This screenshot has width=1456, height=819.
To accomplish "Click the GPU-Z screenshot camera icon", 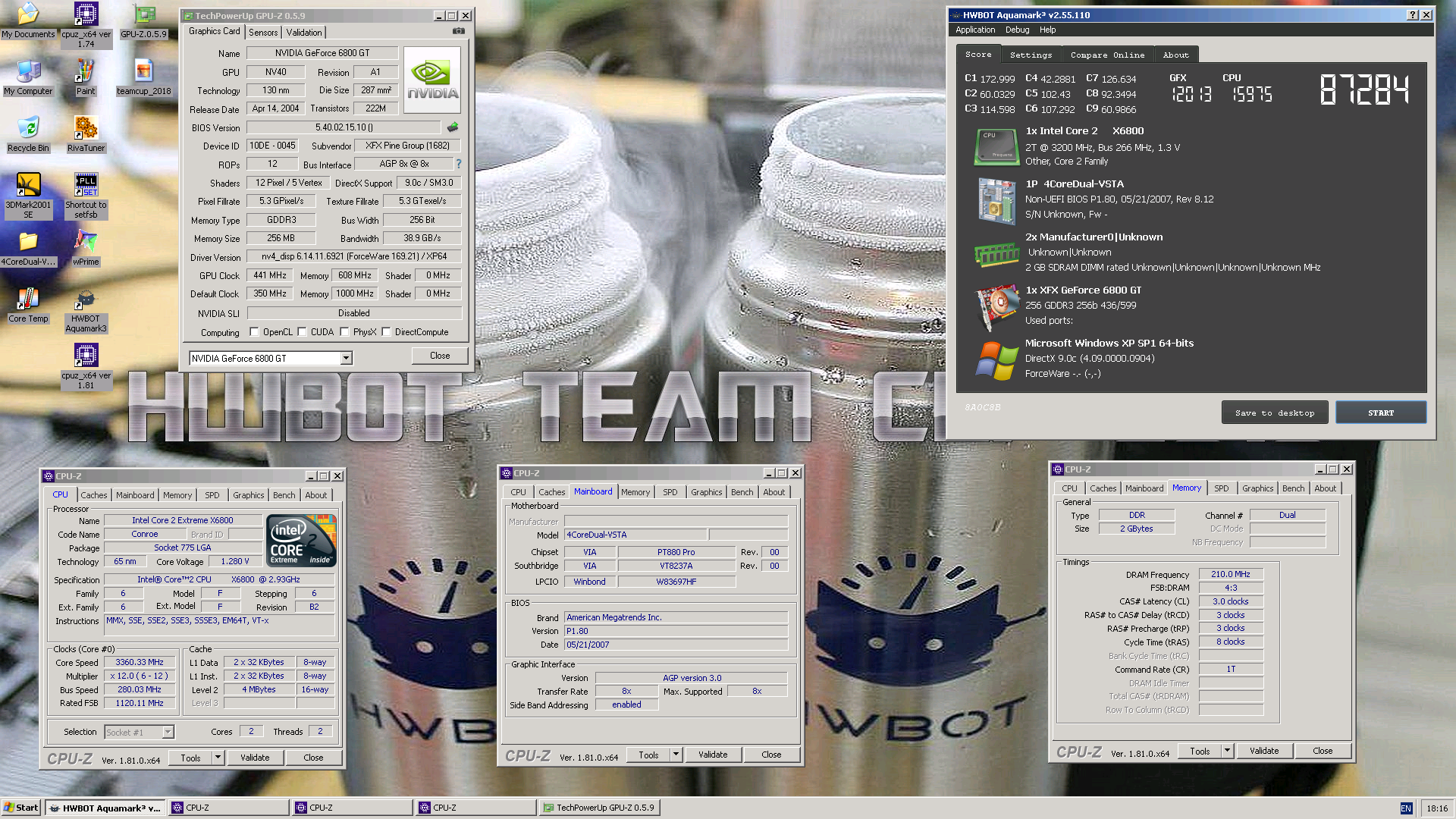I will (x=459, y=31).
